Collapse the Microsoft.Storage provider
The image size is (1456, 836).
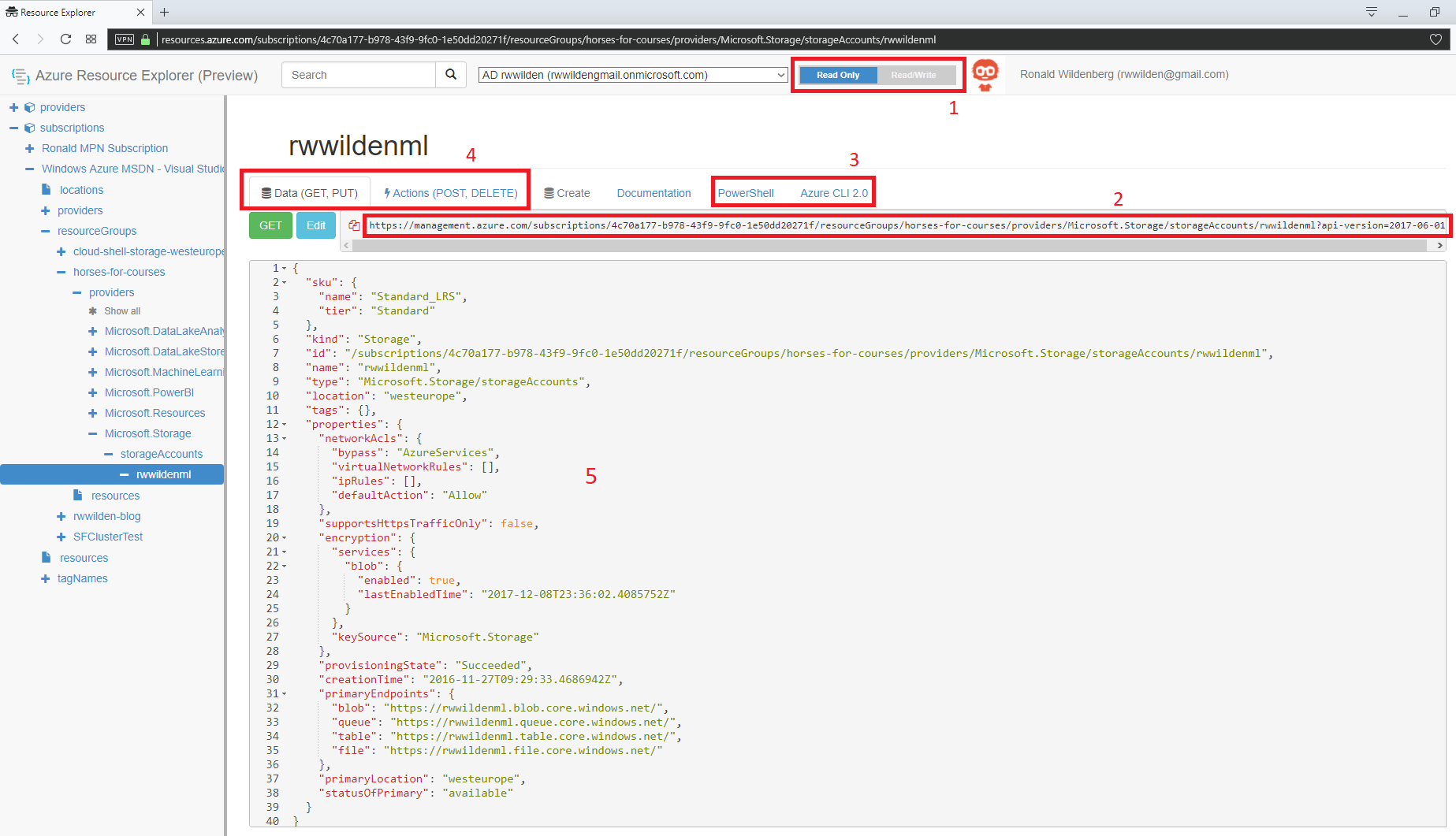92,433
